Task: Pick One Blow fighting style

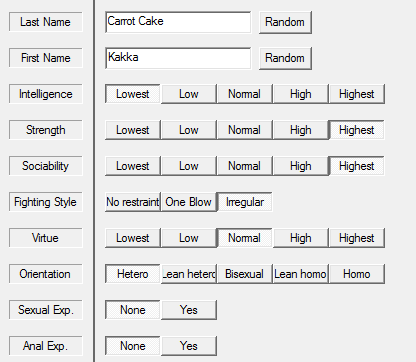Action: pyautogui.click(x=189, y=202)
